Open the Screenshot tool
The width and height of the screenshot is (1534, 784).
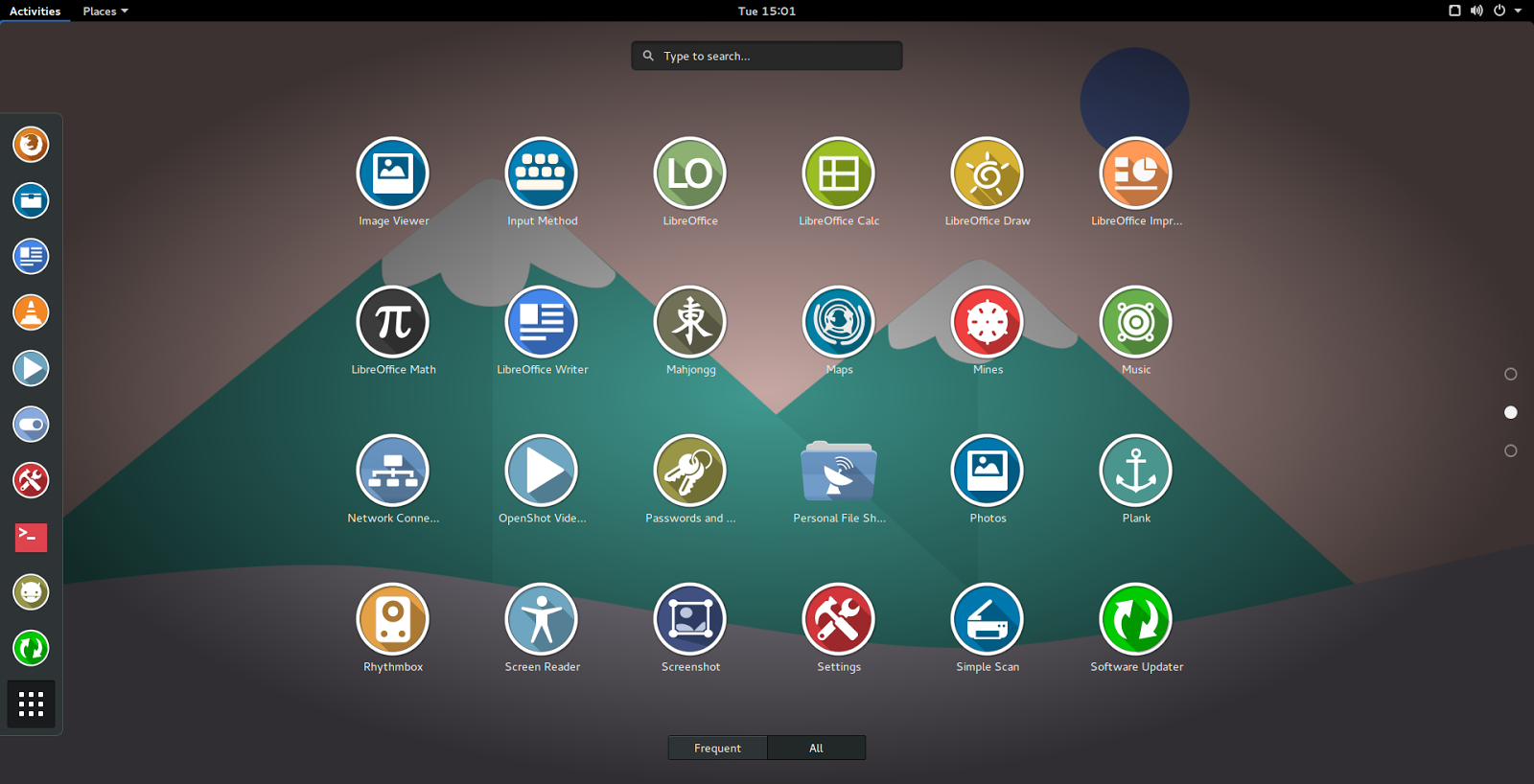pos(690,619)
